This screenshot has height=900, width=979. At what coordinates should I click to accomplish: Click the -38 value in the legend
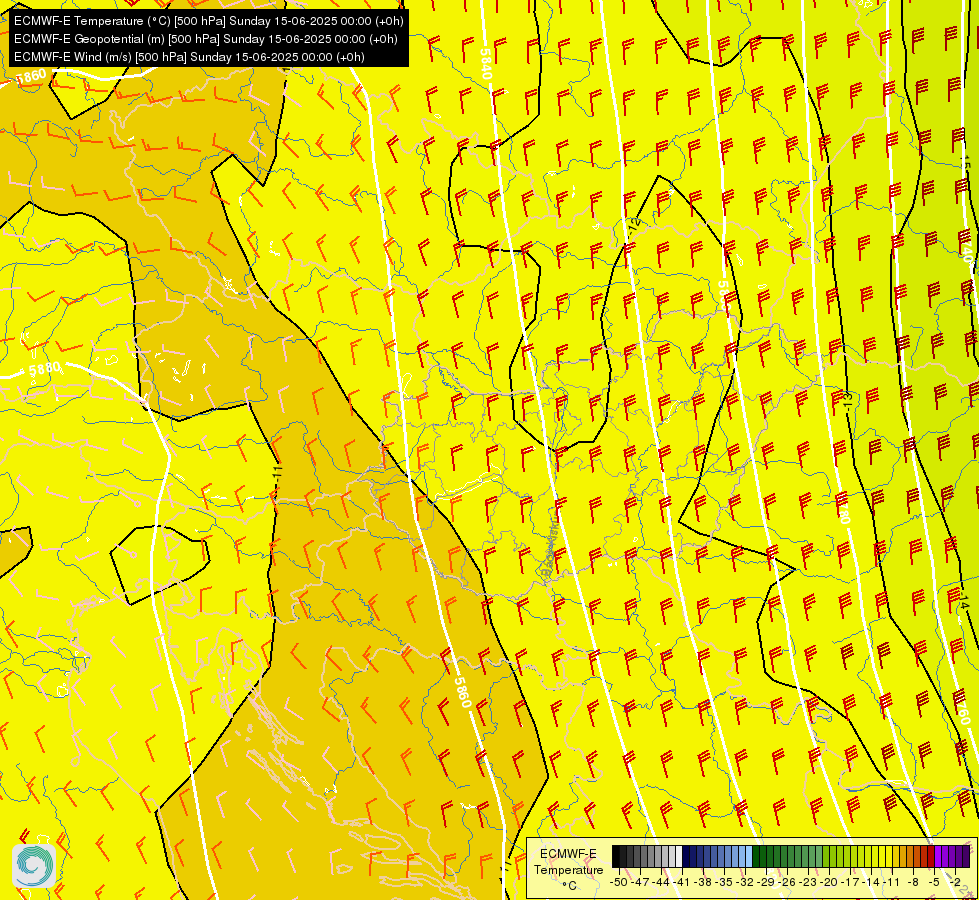click(x=702, y=882)
